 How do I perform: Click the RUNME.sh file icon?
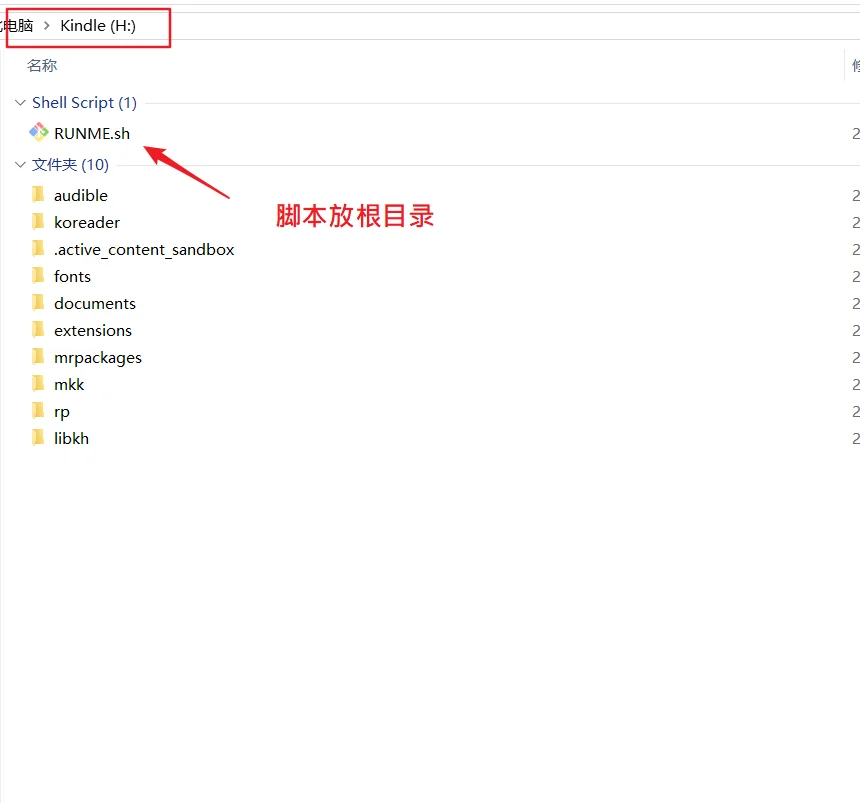click(x=38, y=132)
